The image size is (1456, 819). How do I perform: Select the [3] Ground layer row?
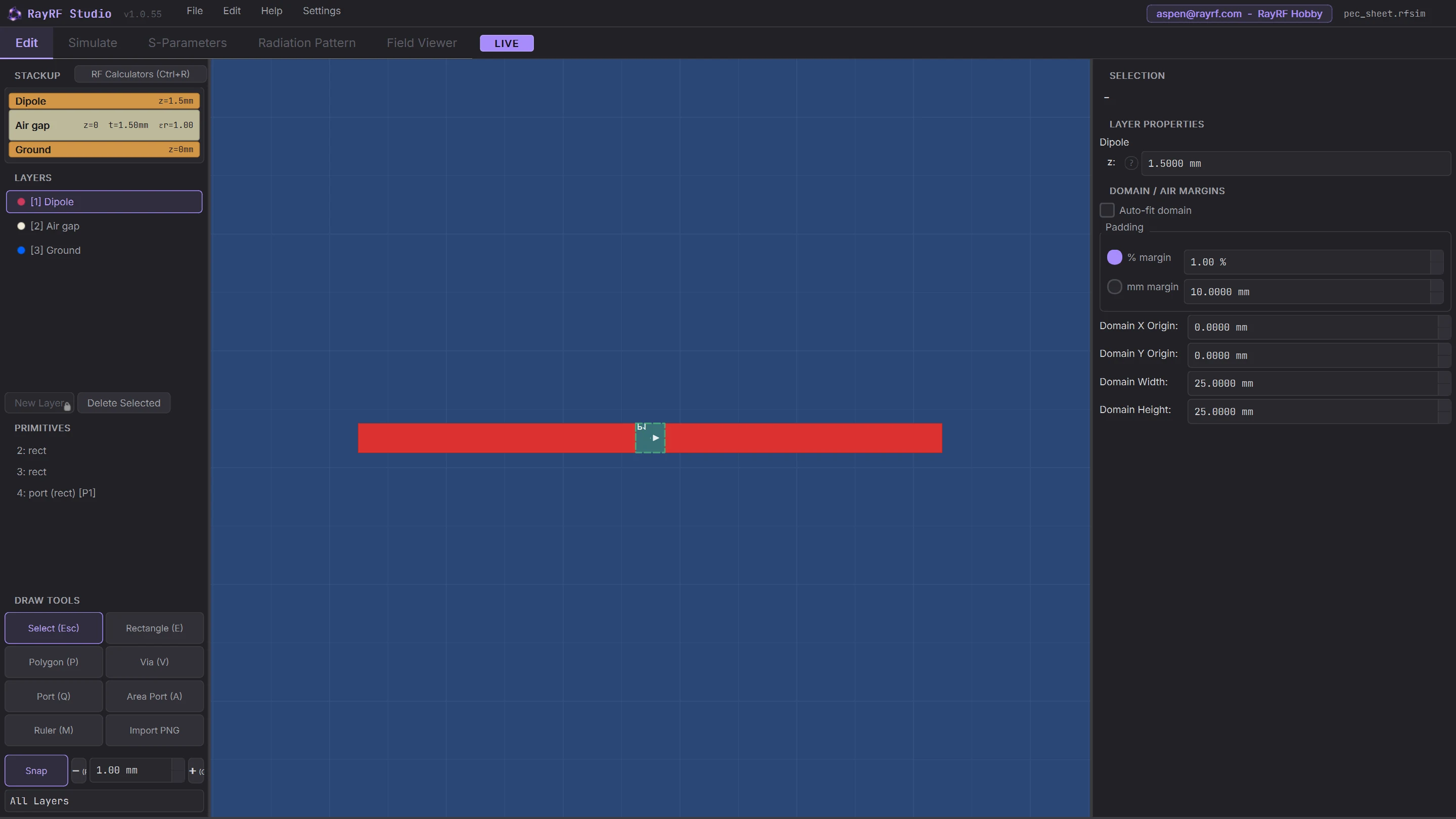coord(104,250)
